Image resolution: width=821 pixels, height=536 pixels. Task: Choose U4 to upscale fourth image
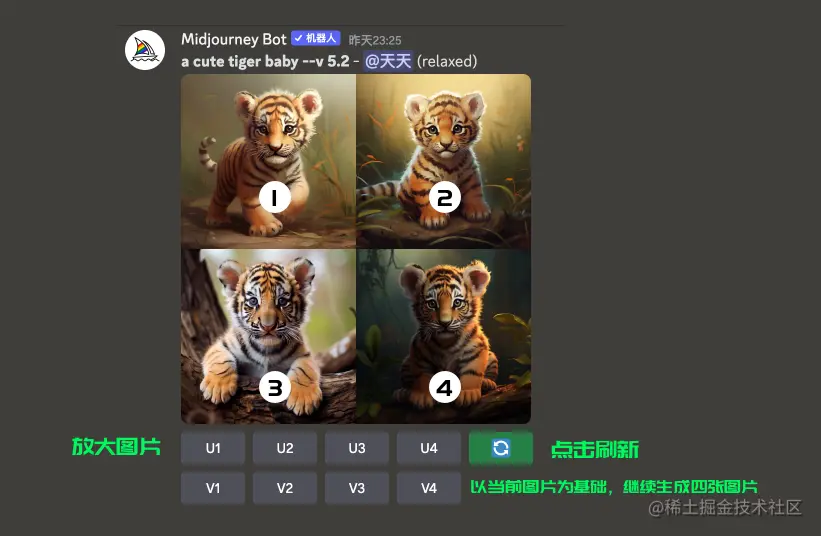[429, 448]
